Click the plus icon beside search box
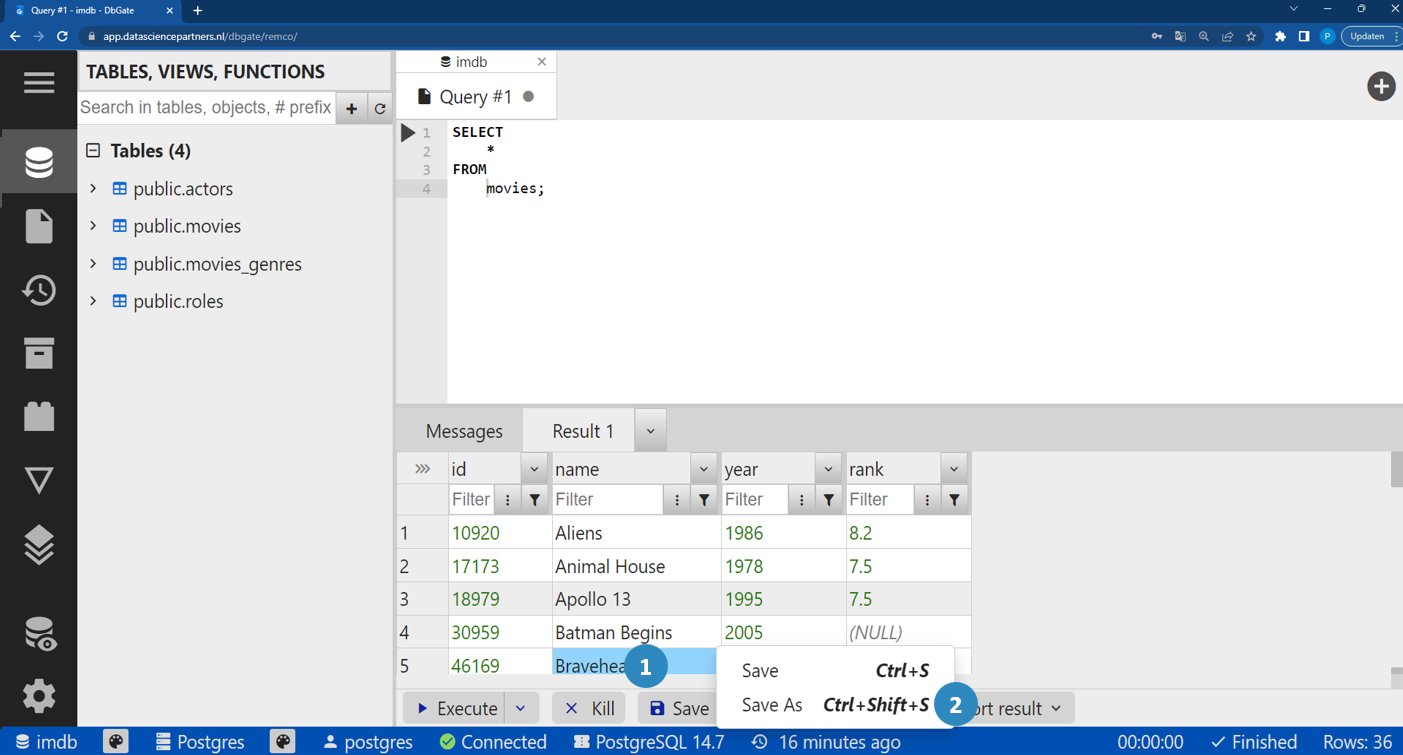This screenshot has height=755, width=1403. point(351,108)
